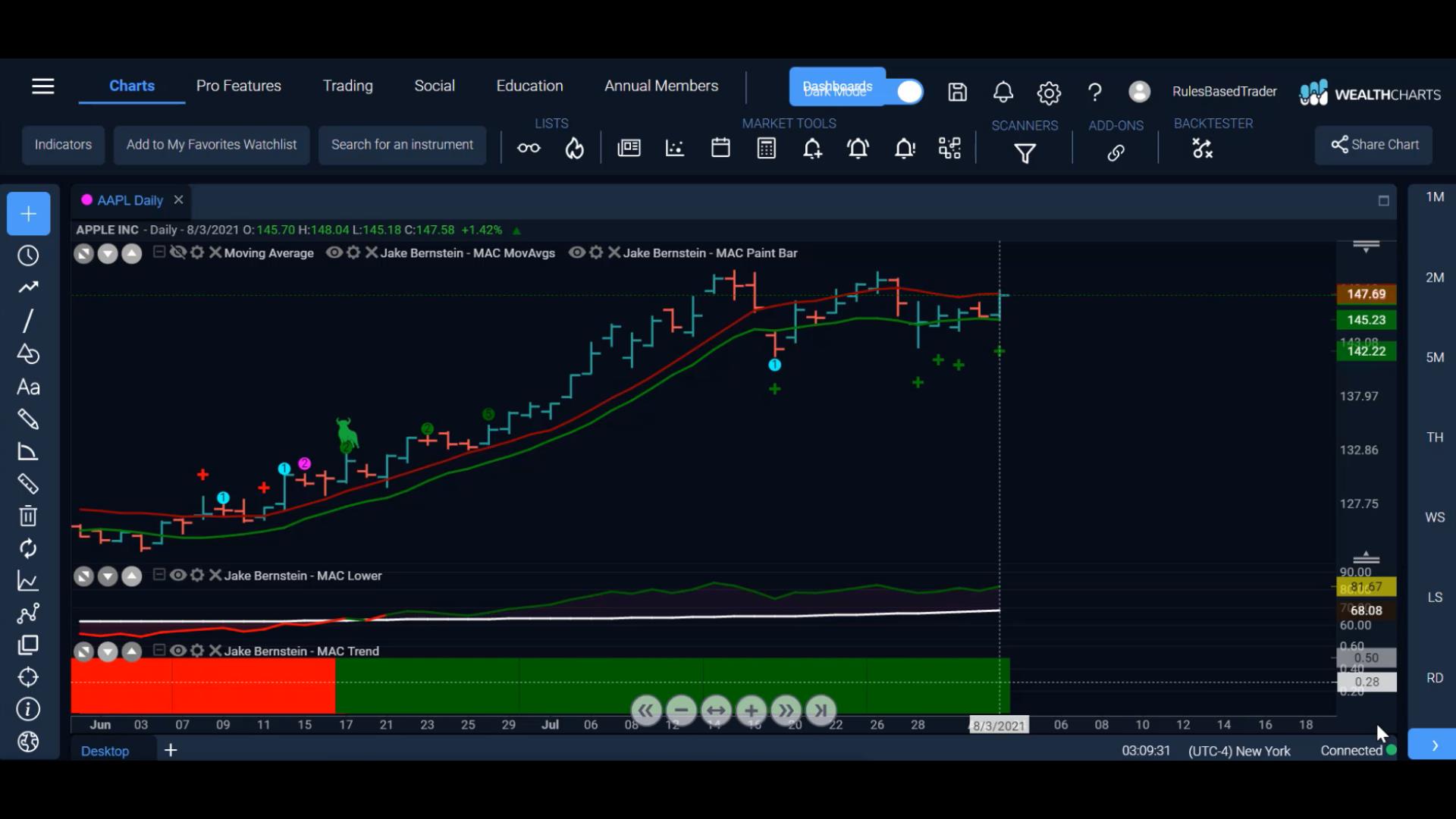This screenshot has height=819, width=1456.
Task: Open the settings gear in header
Action: coord(1049,93)
